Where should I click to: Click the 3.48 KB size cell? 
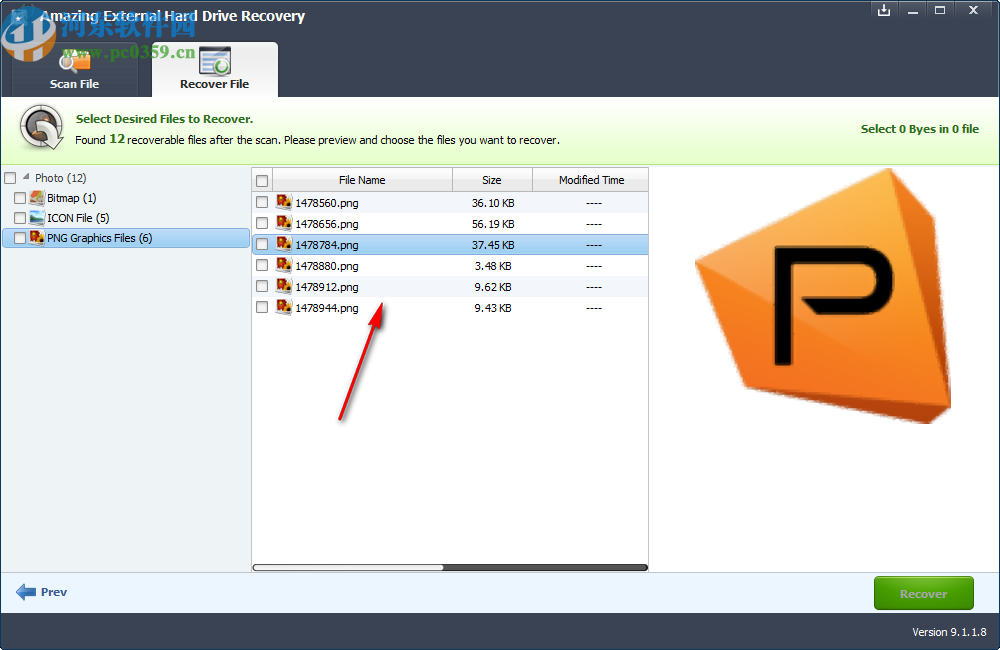click(493, 266)
